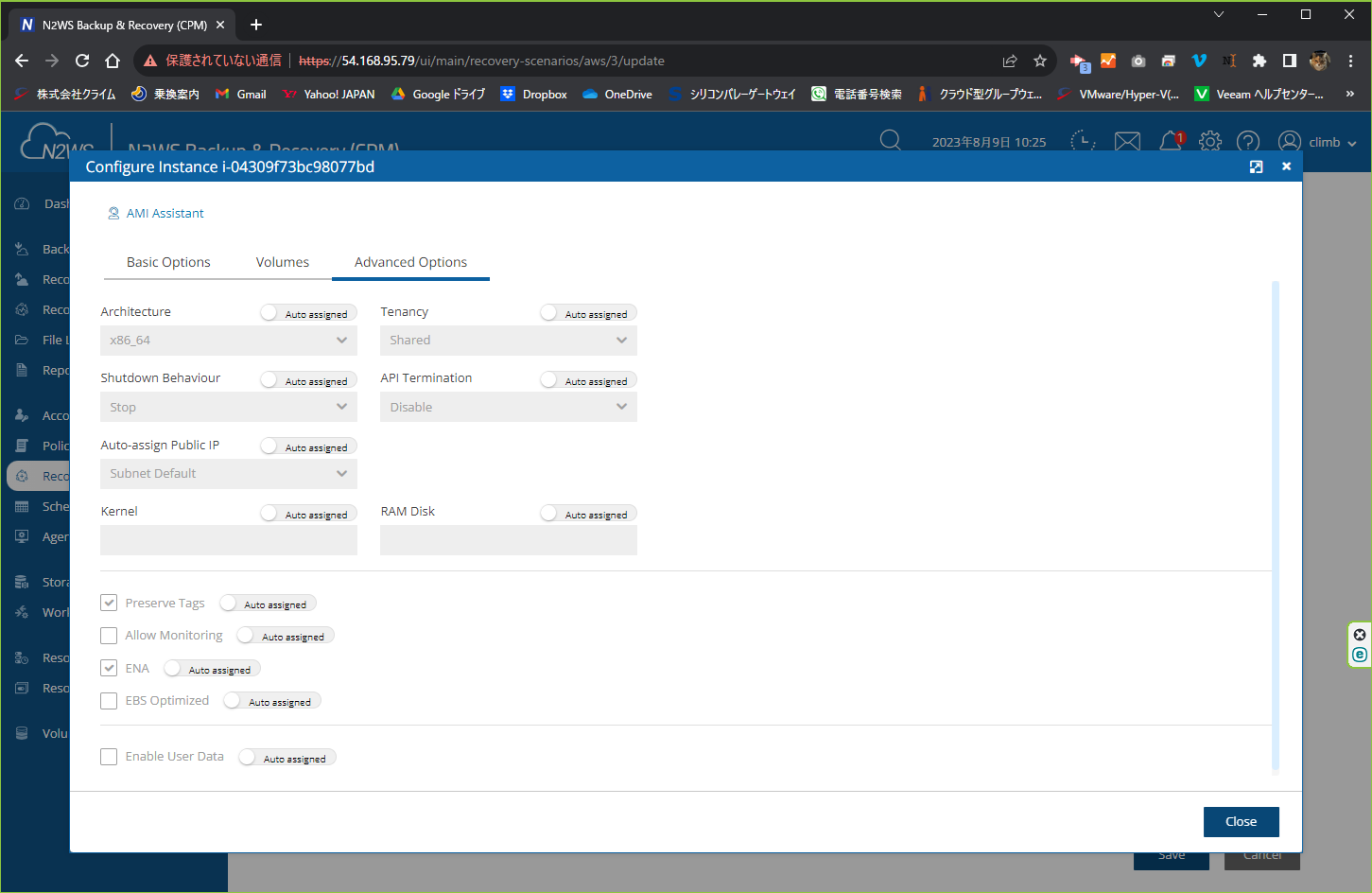This screenshot has width=1372, height=893.
Task: Open the Yahoo! JAPAN bookmark
Action: pyautogui.click(x=328, y=94)
